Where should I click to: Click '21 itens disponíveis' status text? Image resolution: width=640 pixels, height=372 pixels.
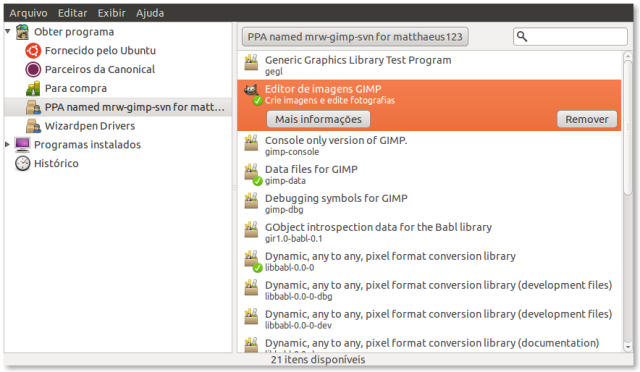pos(318,360)
